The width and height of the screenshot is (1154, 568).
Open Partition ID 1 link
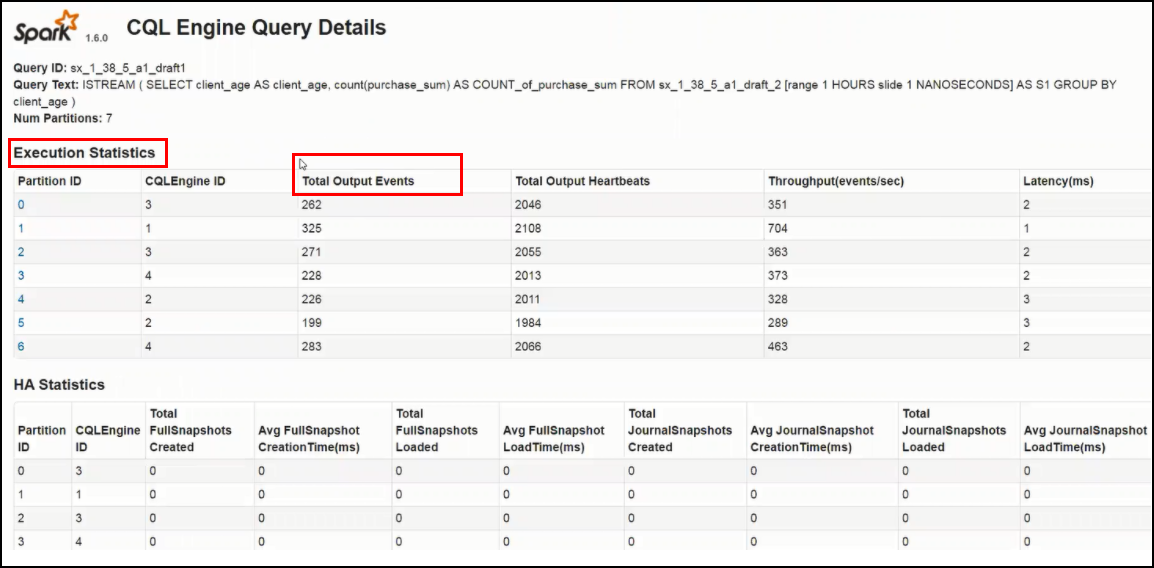point(21,228)
